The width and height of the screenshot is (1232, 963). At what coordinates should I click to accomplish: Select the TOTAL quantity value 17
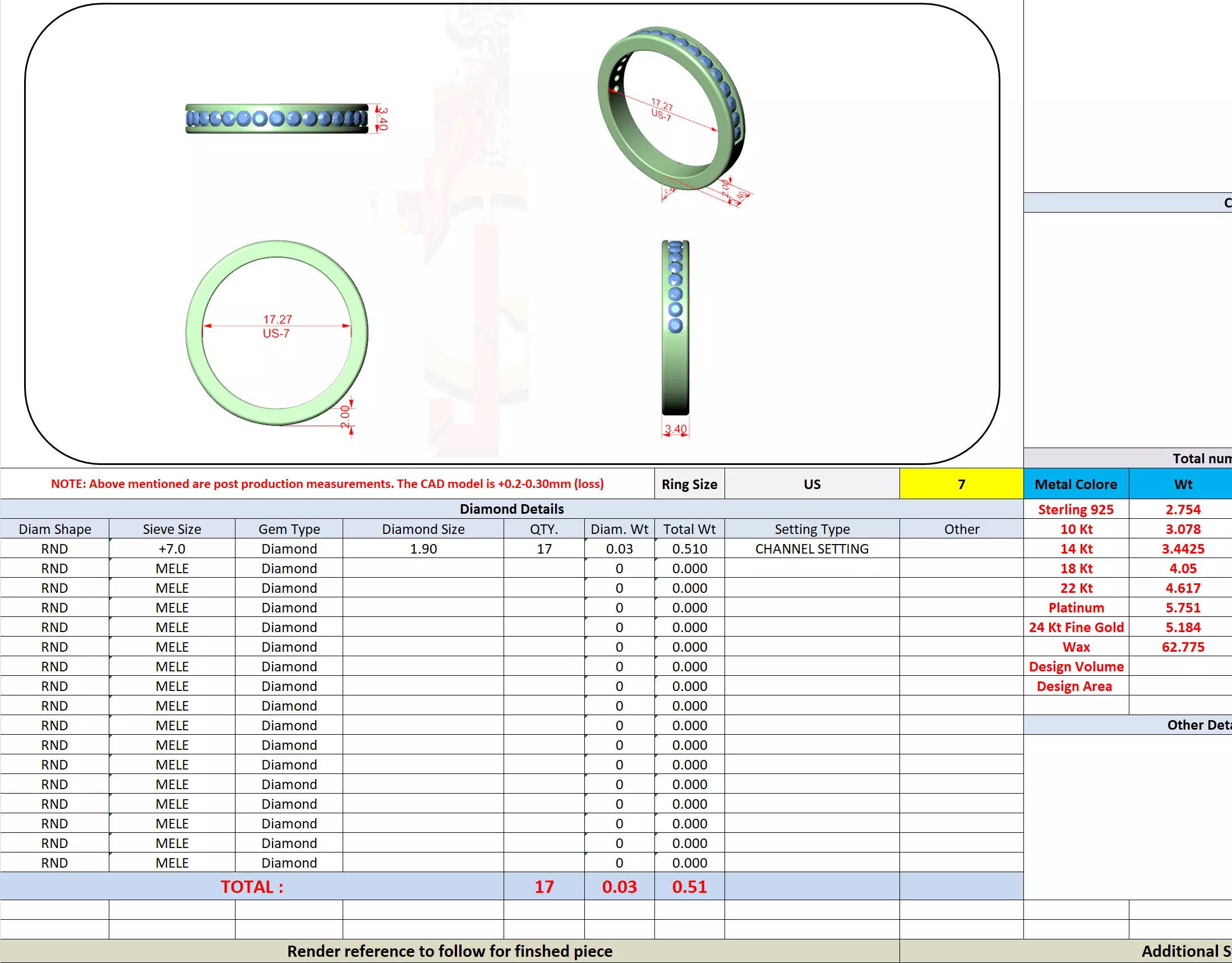click(544, 886)
